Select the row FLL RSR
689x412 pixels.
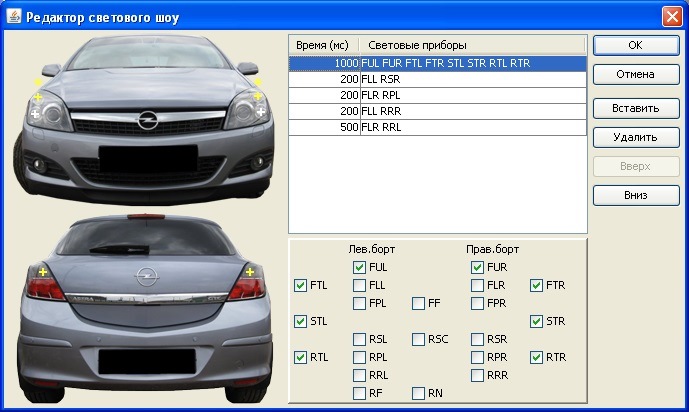tap(437, 79)
